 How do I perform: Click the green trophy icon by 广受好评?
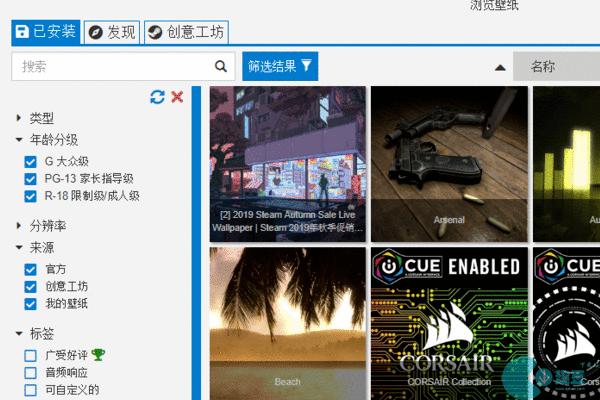coord(98,354)
